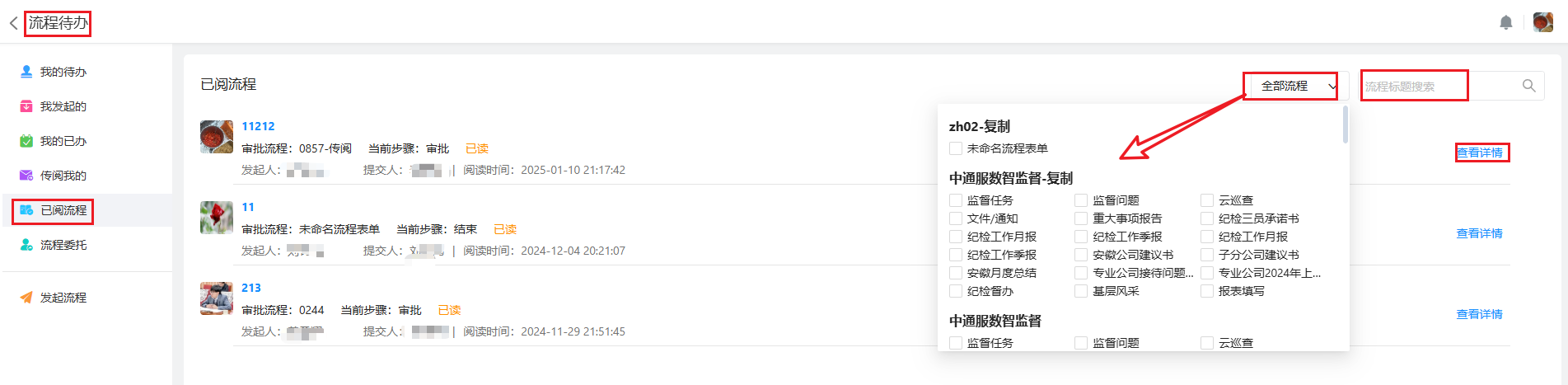Click the 发起流程 paper plane icon
Screen dimensions: 1568x385
click(x=26, y=298)
